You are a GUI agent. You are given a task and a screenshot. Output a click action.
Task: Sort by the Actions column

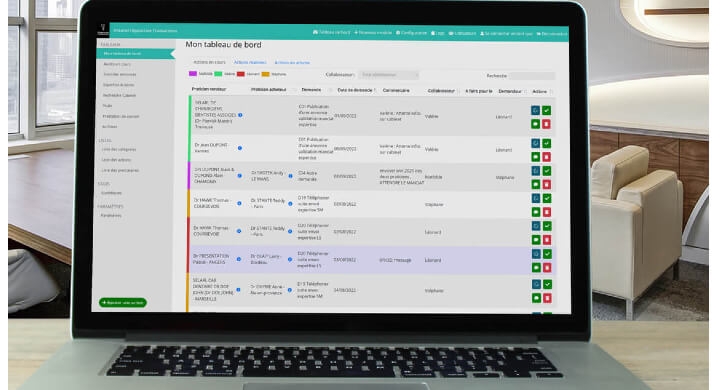click(x=540, y=92)
